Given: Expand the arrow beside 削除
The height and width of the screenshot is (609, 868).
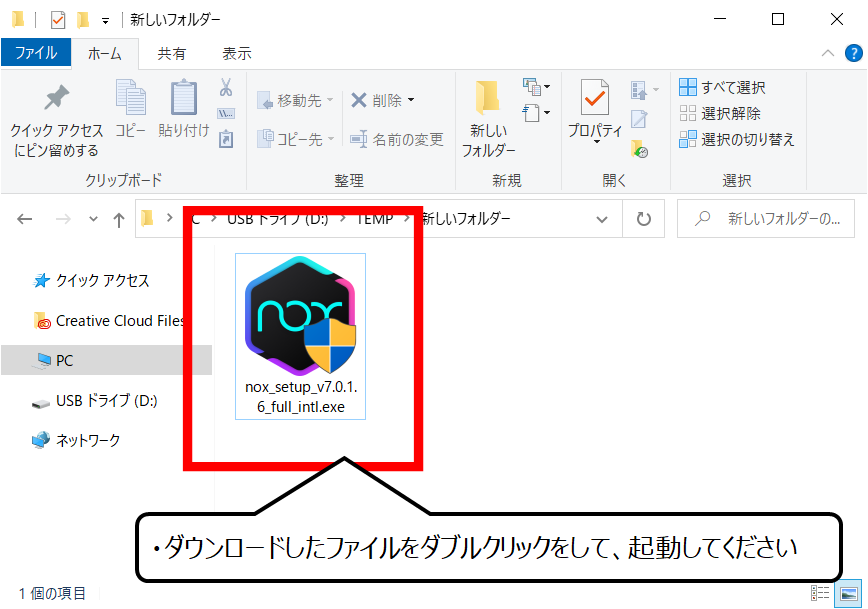Looking at the screenshot, I should click(411, 100).
